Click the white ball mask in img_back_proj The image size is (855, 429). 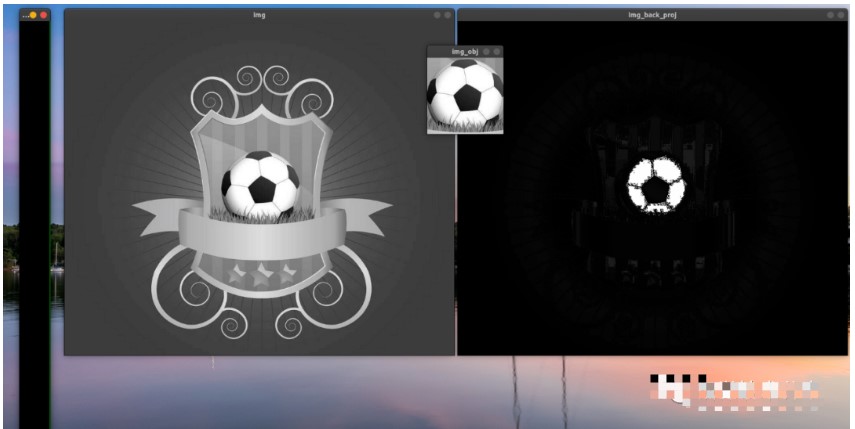point(656,185)
